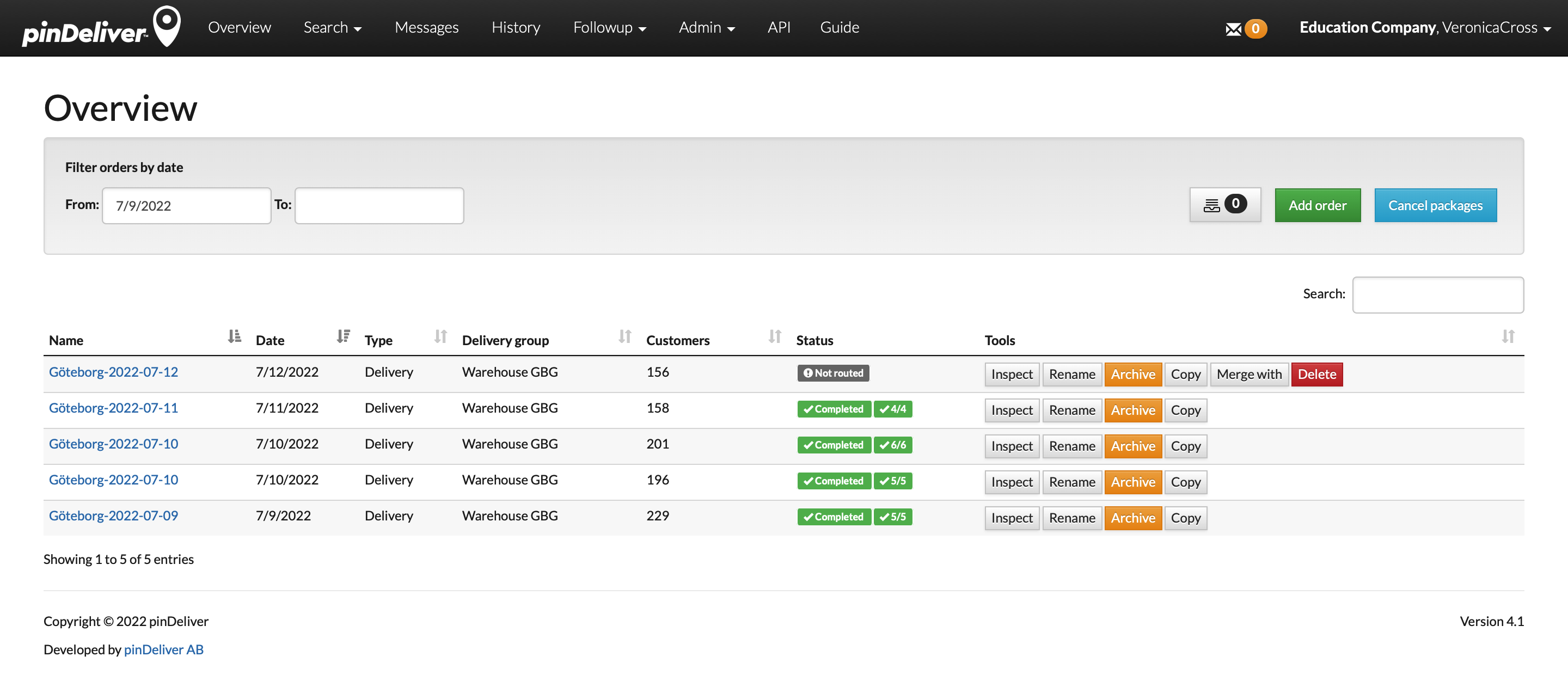Click the 4/4 status badge
This screenshot has height=687, width=1568.
pos(892,409)
